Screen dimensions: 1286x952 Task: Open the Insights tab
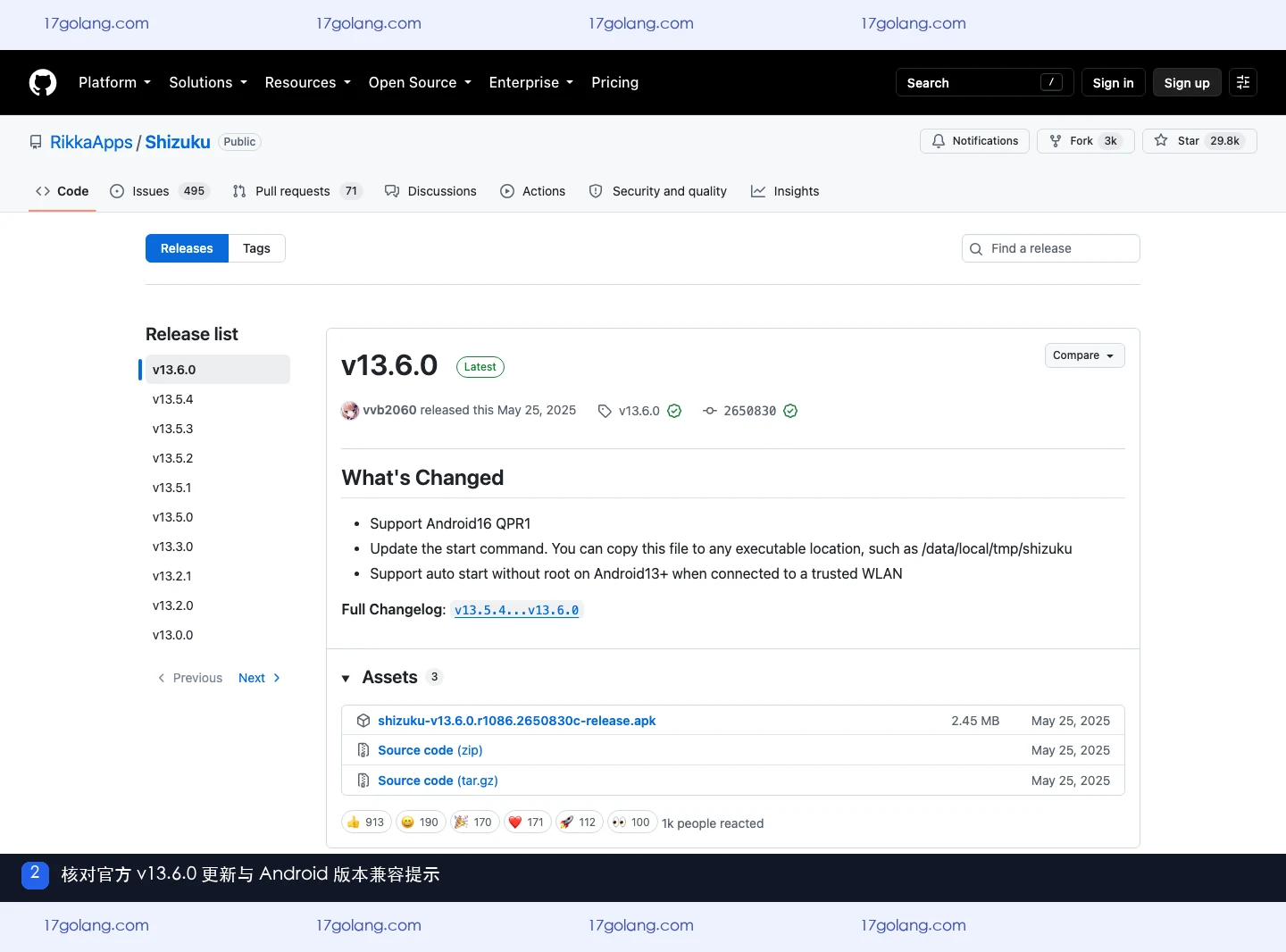(785, 191)
